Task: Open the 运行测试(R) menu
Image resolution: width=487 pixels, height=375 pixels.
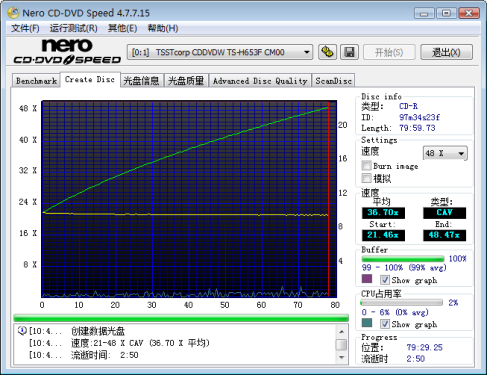Action: 74,28
